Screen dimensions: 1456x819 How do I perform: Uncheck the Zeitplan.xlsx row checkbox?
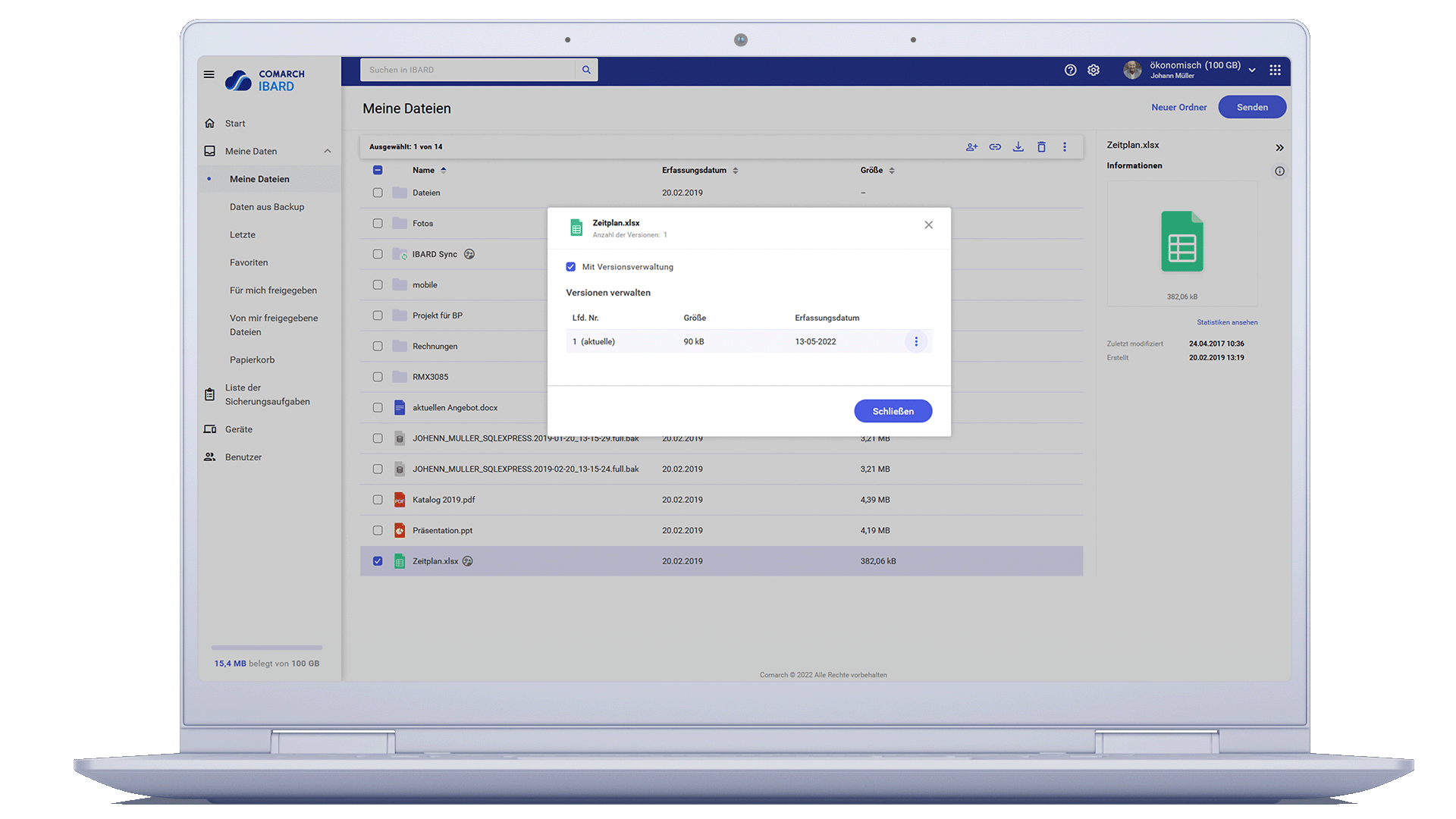[x=378, y=561]
